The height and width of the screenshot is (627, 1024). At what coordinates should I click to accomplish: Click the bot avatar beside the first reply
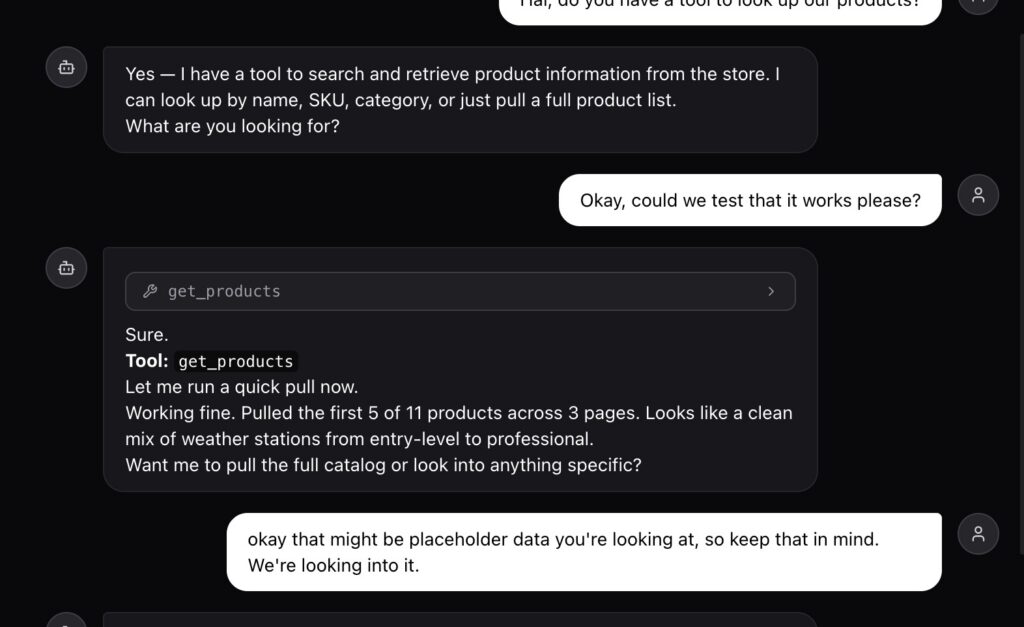pos(66,67)
